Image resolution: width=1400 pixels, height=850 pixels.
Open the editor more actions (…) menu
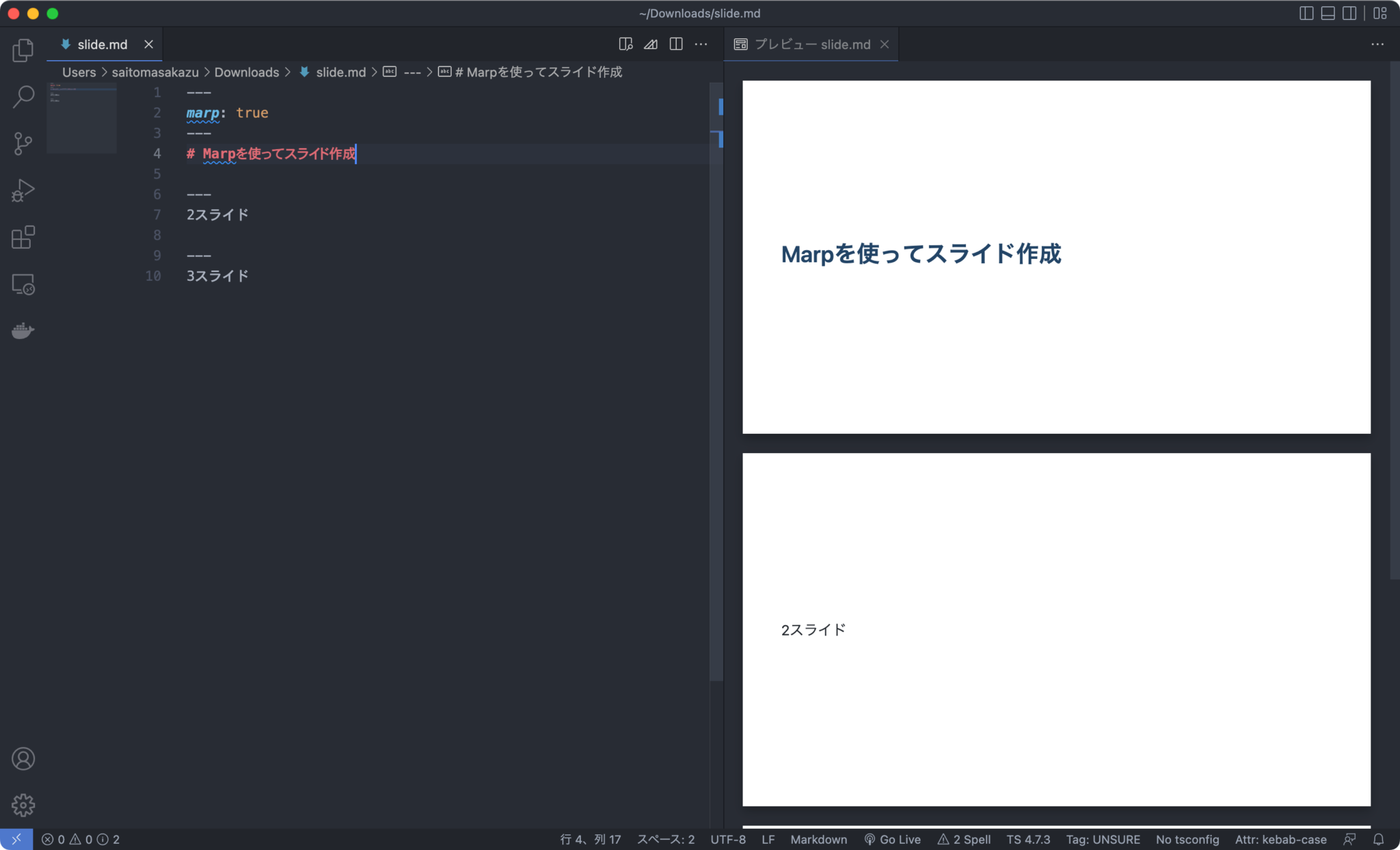coord(701,44)
